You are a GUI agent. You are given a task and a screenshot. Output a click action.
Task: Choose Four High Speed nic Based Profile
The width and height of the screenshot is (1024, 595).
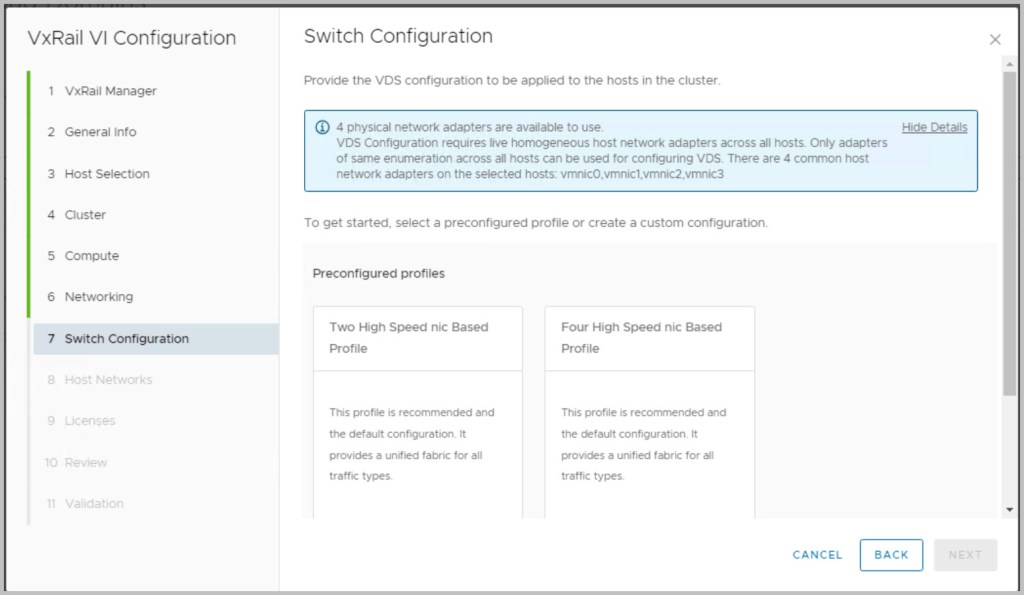click(x=649, y=338)
